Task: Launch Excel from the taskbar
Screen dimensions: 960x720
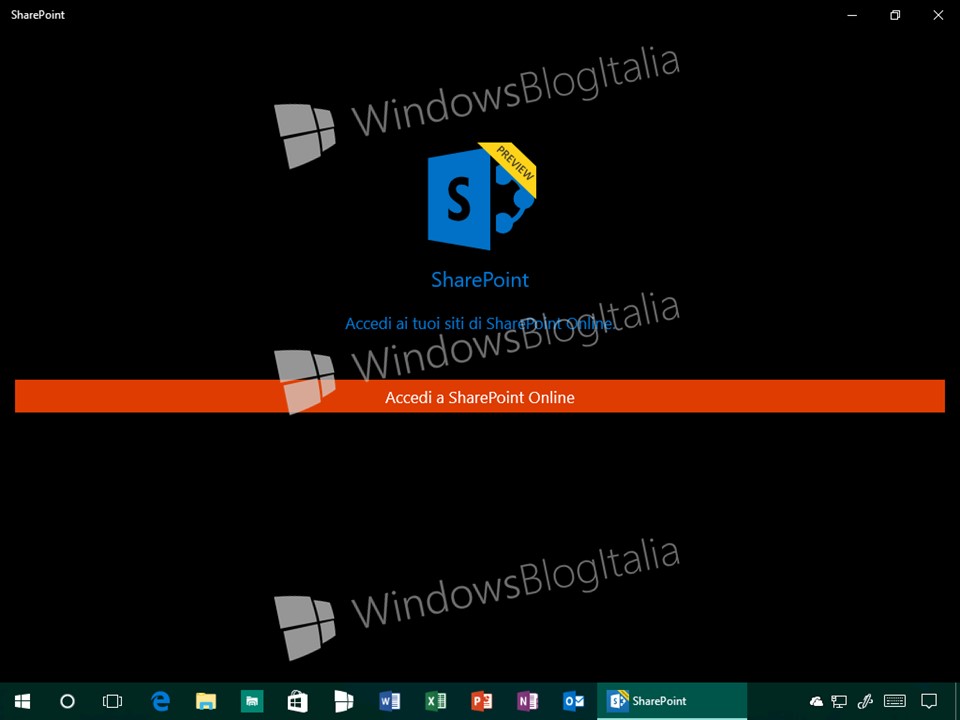Action: (x=436, y=701)
